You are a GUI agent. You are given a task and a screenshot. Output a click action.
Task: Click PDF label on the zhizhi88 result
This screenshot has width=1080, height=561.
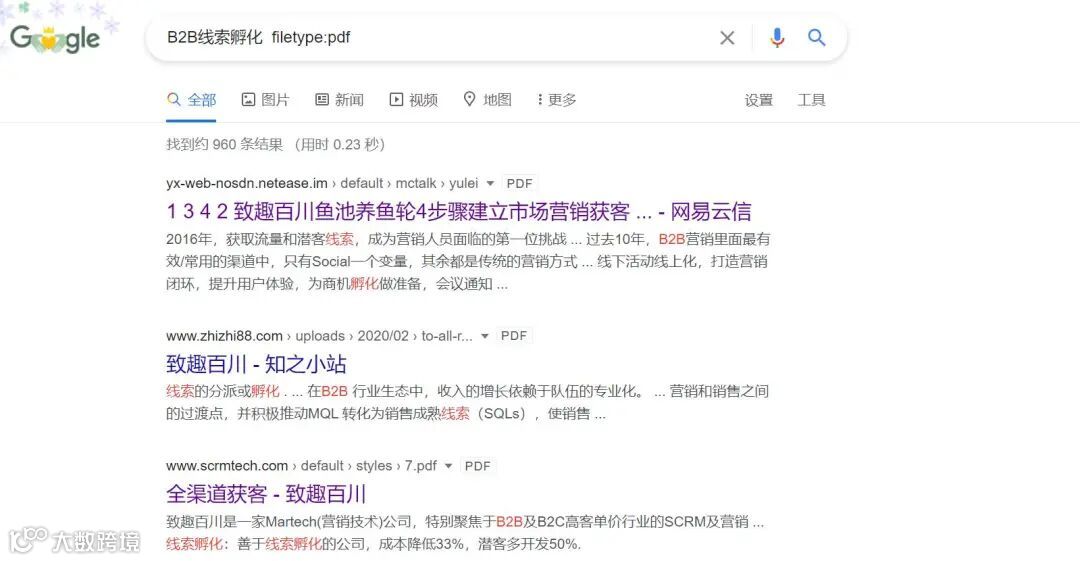point(514,336)
